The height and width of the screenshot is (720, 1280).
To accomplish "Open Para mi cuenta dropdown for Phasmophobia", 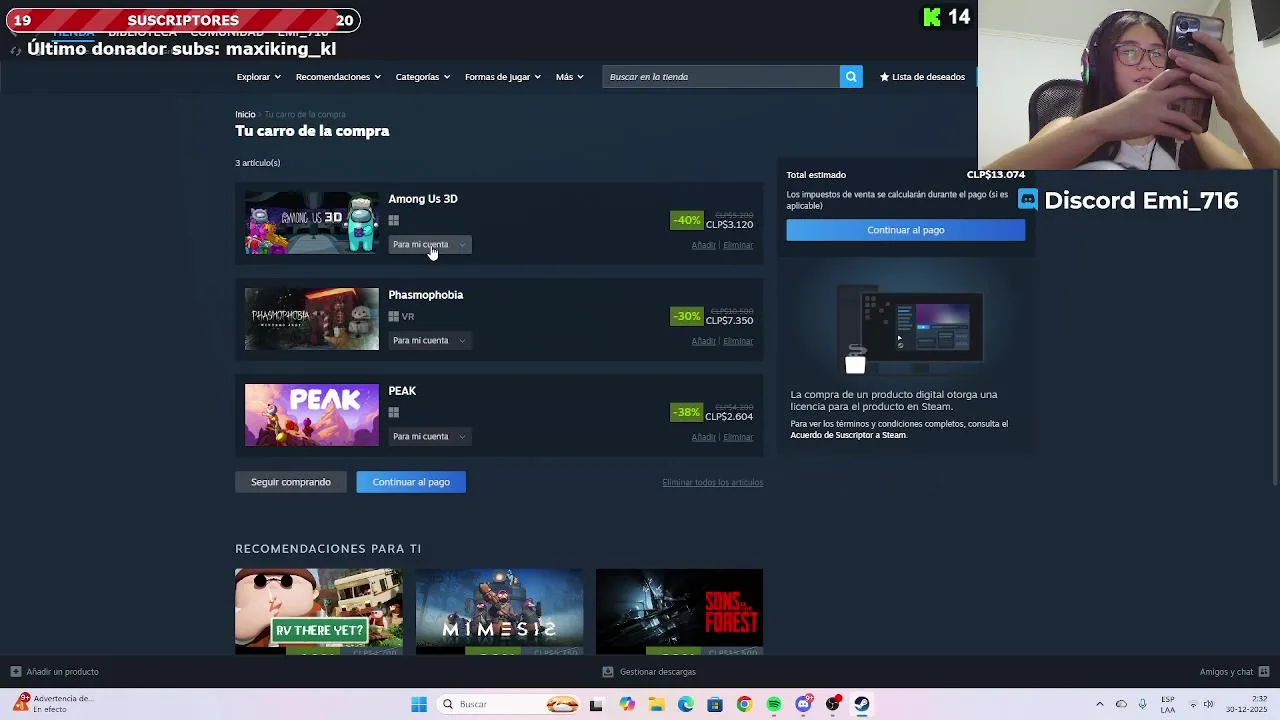I will coord(429,341).
